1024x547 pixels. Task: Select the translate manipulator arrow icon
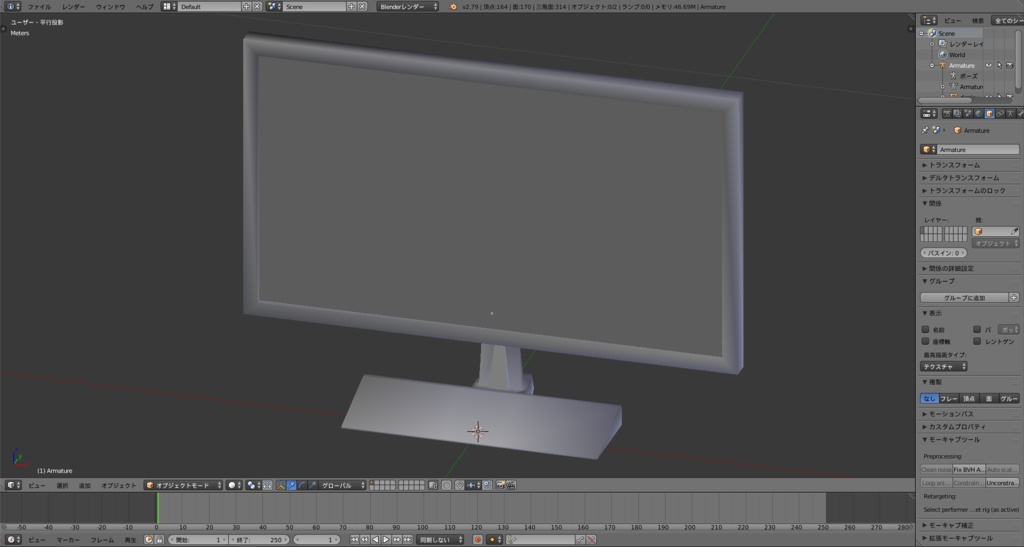point(291,485)
